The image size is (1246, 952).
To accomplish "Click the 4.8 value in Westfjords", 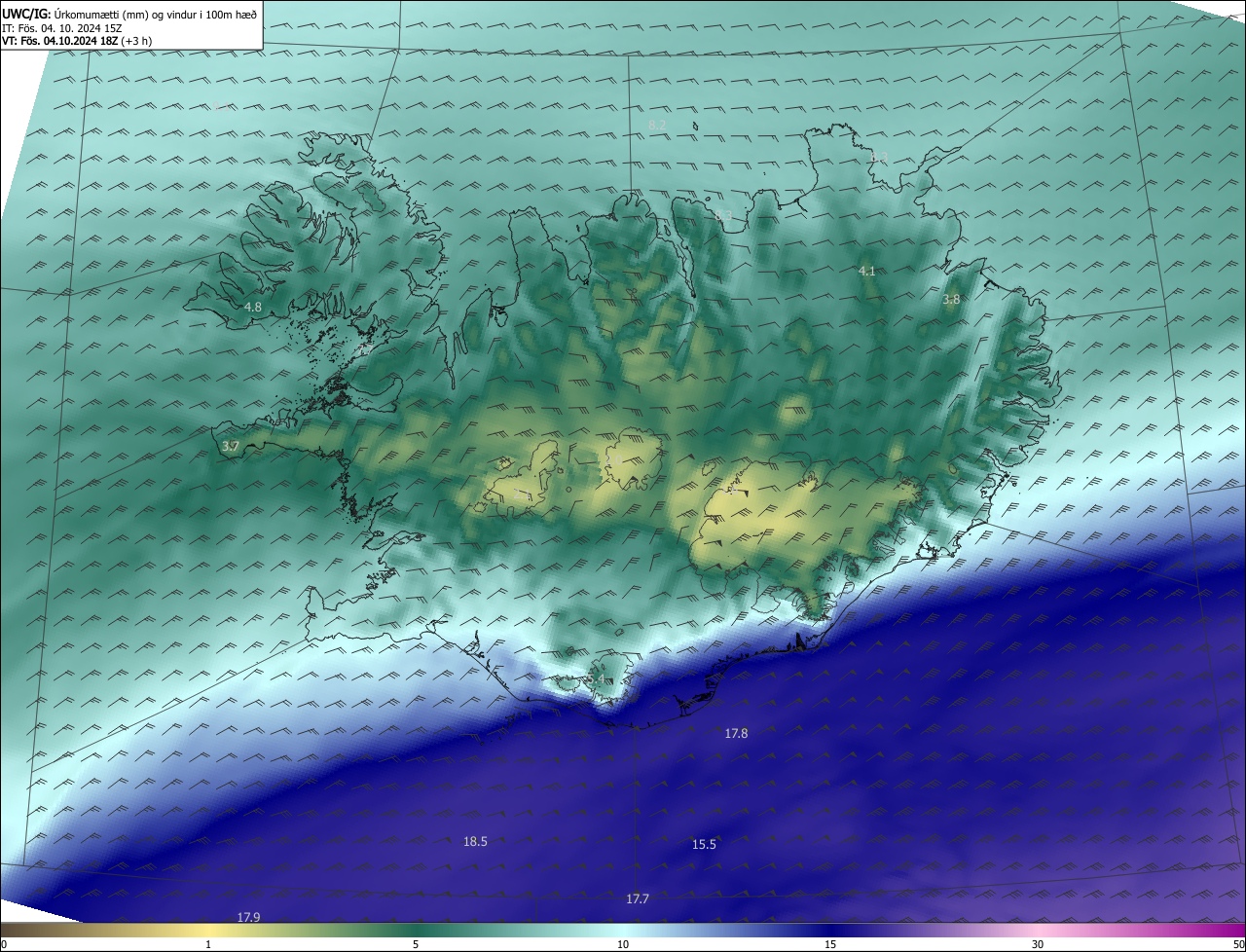I will [253, 307].
